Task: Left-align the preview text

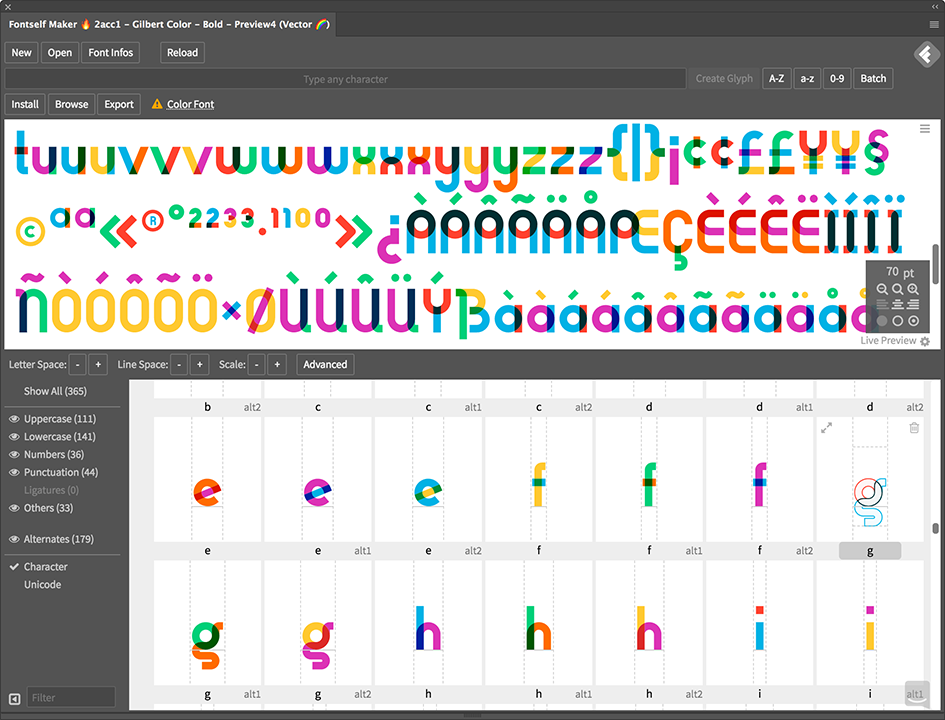Action: pos(881,304)
